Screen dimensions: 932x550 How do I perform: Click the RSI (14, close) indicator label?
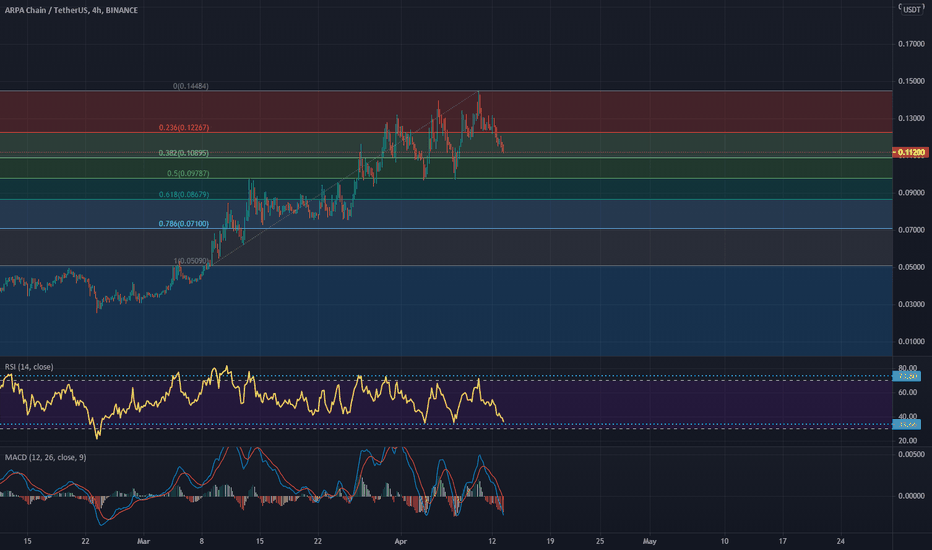coord(29,367)
